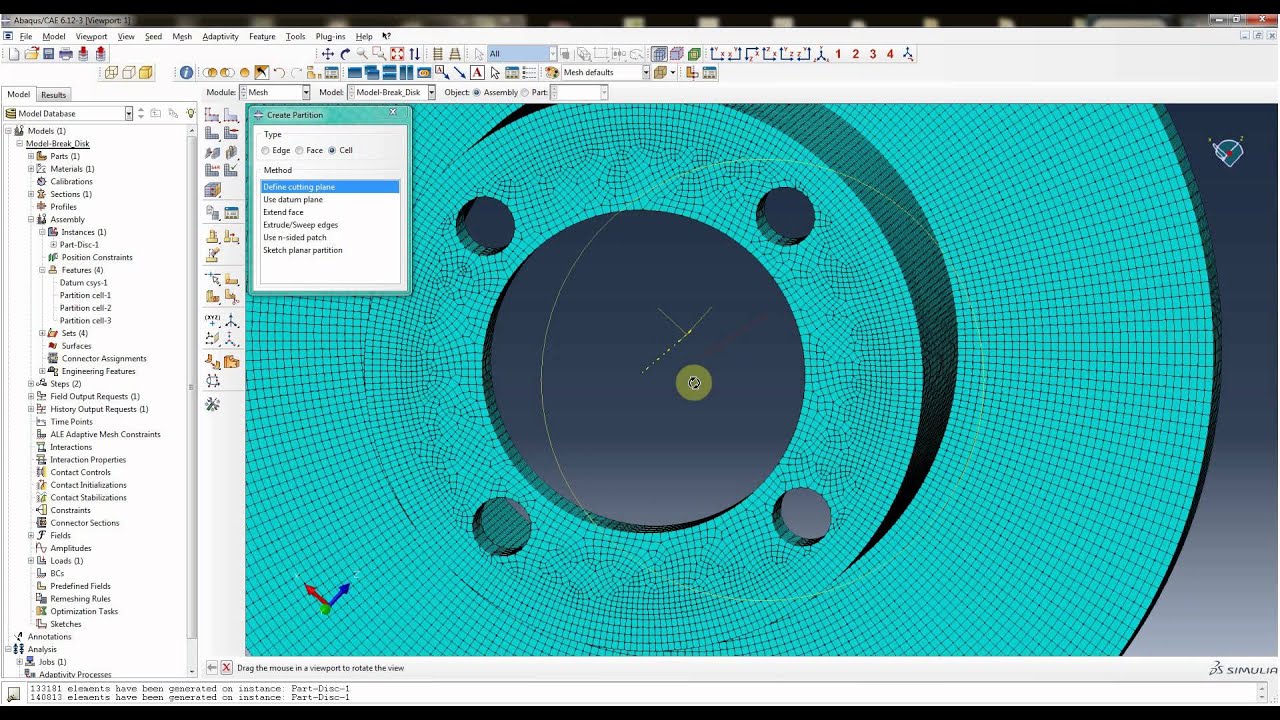Choose the Part object radio button
The image size is (1280, 720).
click(x=525, y=92)
